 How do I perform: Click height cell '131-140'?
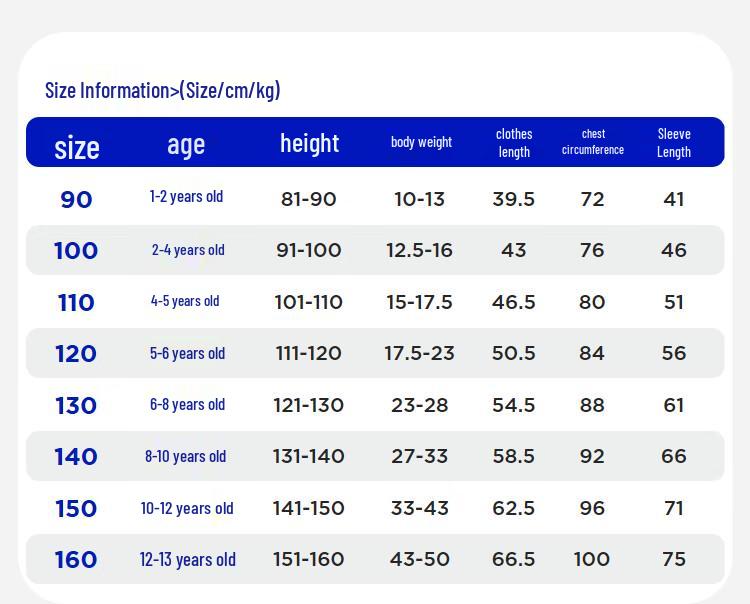tap(309, 456)
